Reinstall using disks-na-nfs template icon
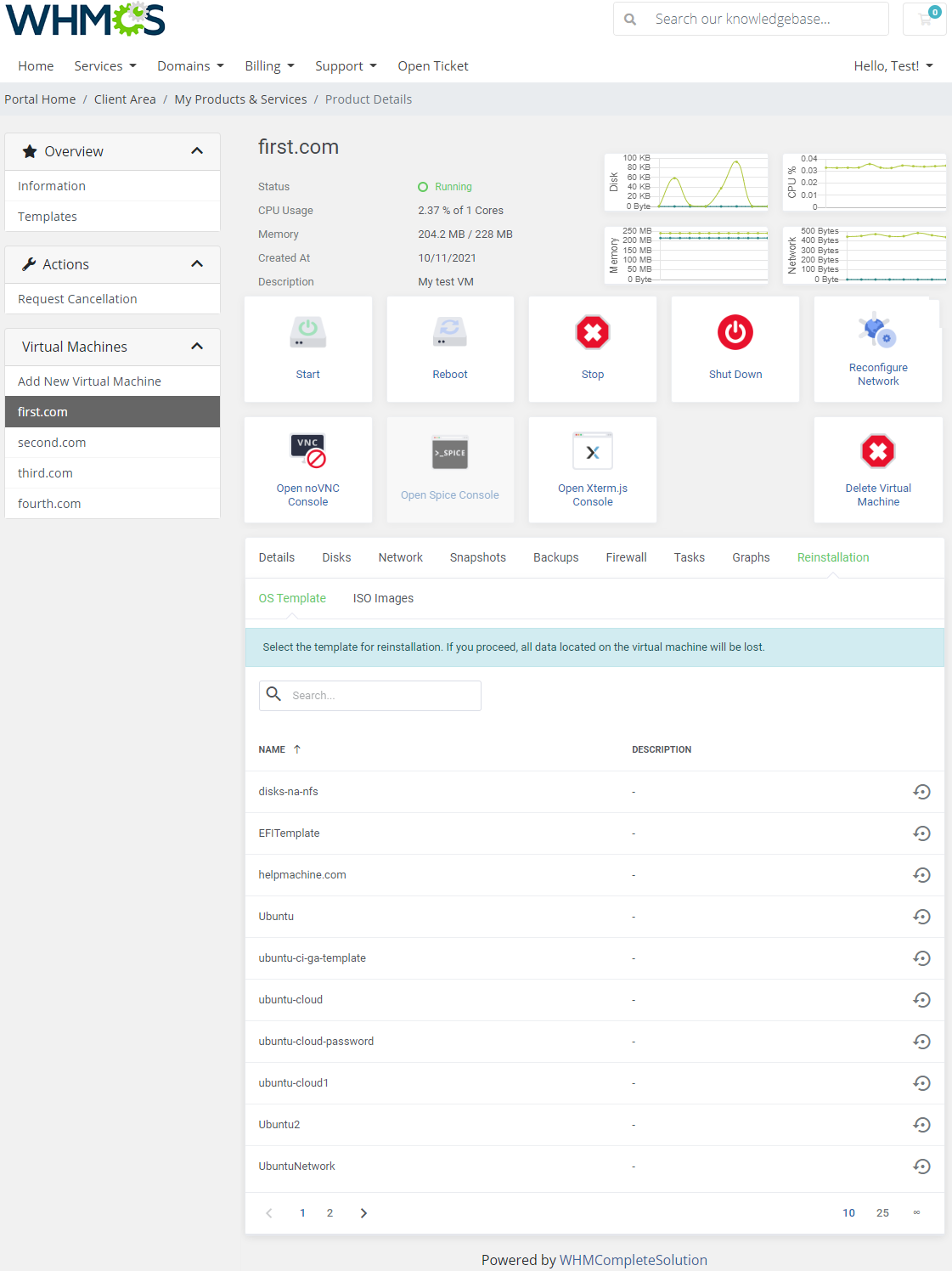952x1271 pixels. click(921, 792)
